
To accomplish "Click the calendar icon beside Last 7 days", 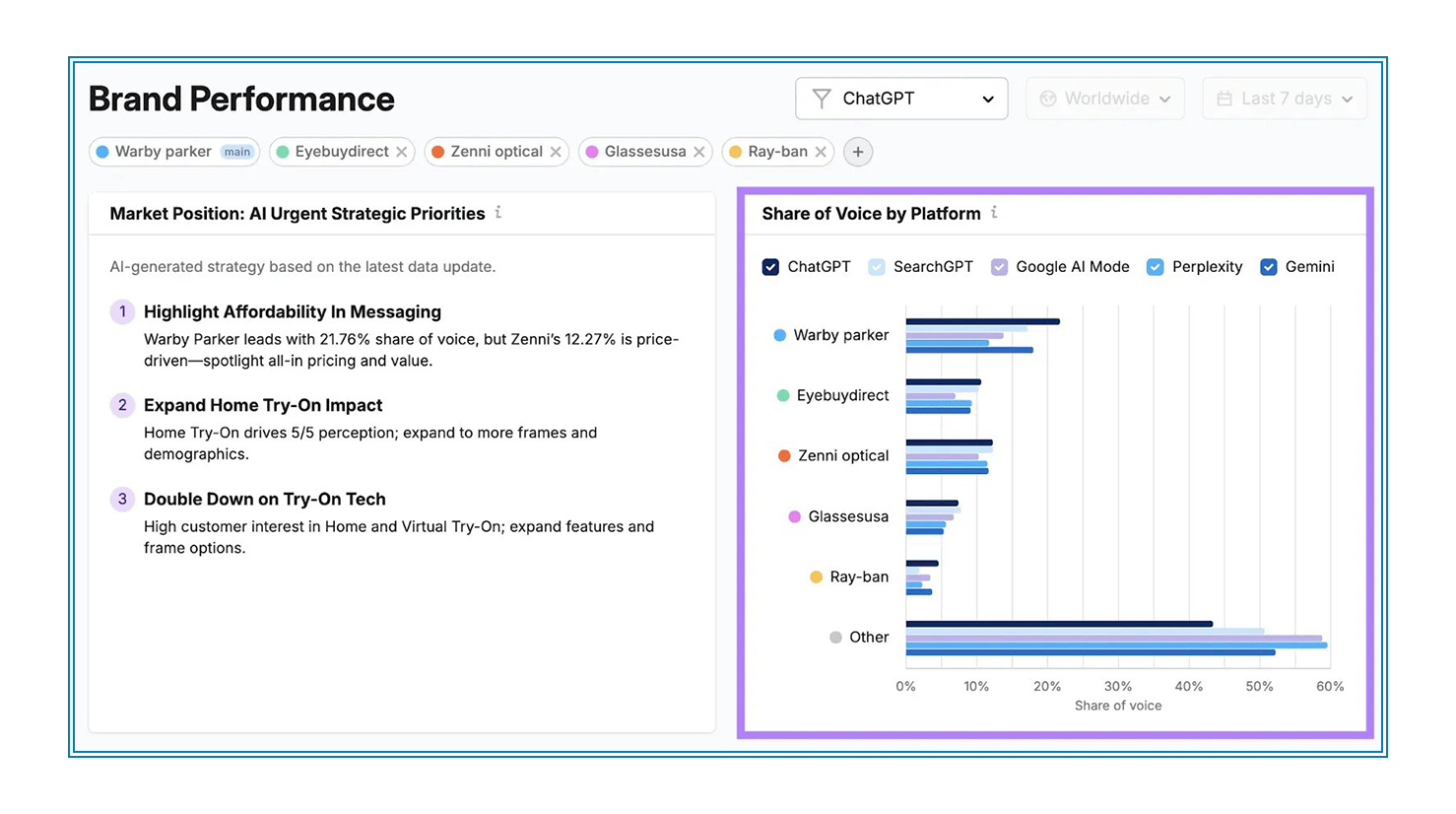I will pos(1224,99).
